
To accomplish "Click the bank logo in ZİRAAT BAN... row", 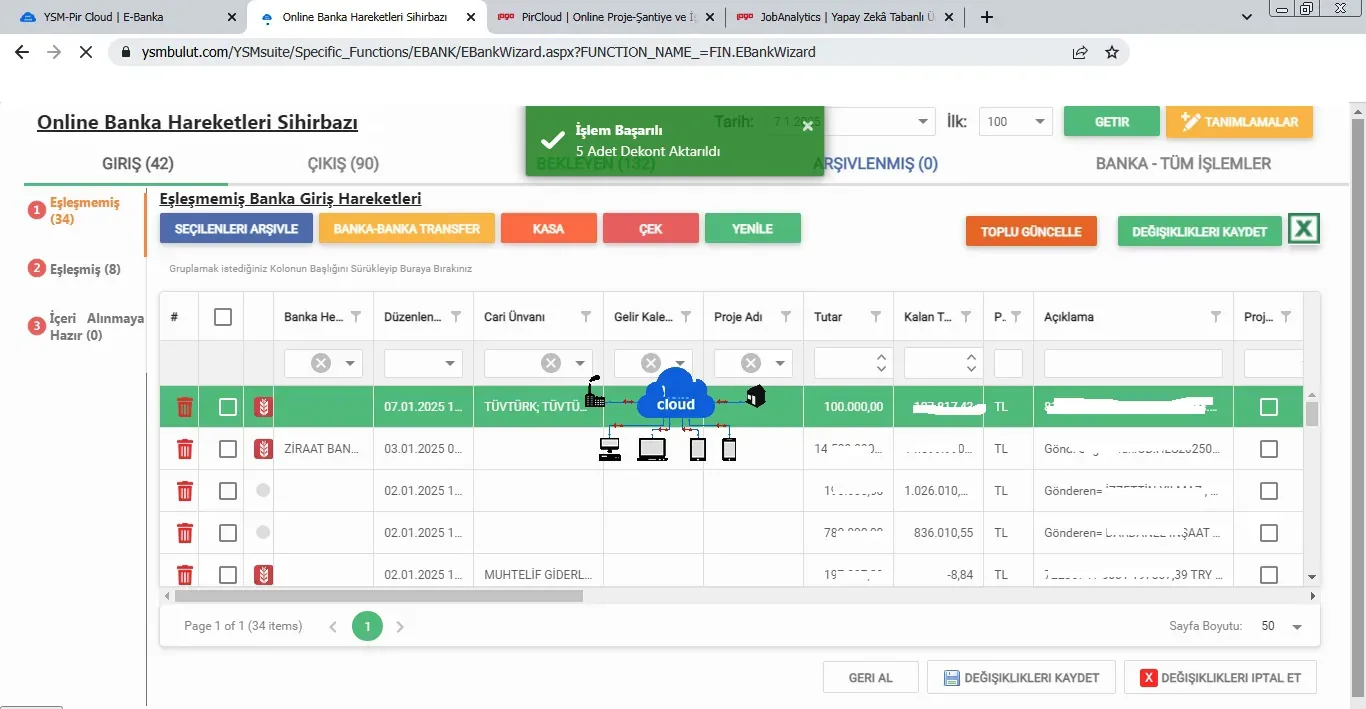I will point(263,449).
